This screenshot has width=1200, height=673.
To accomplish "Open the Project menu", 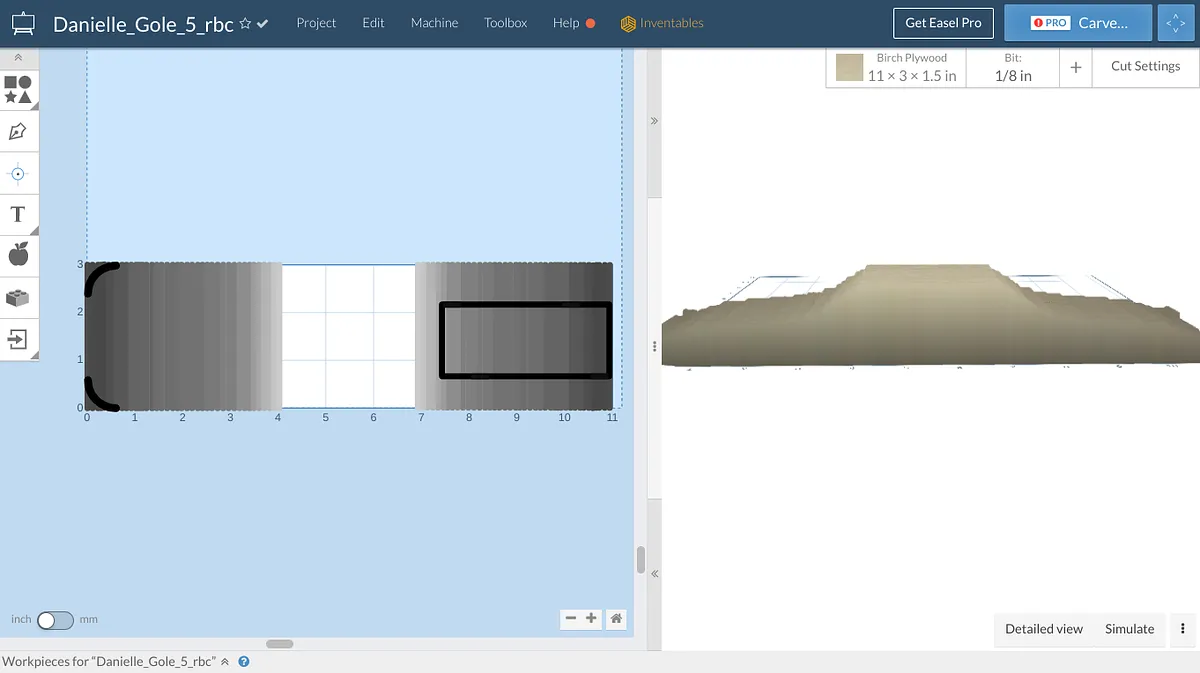I will click(x=316, y=23).
